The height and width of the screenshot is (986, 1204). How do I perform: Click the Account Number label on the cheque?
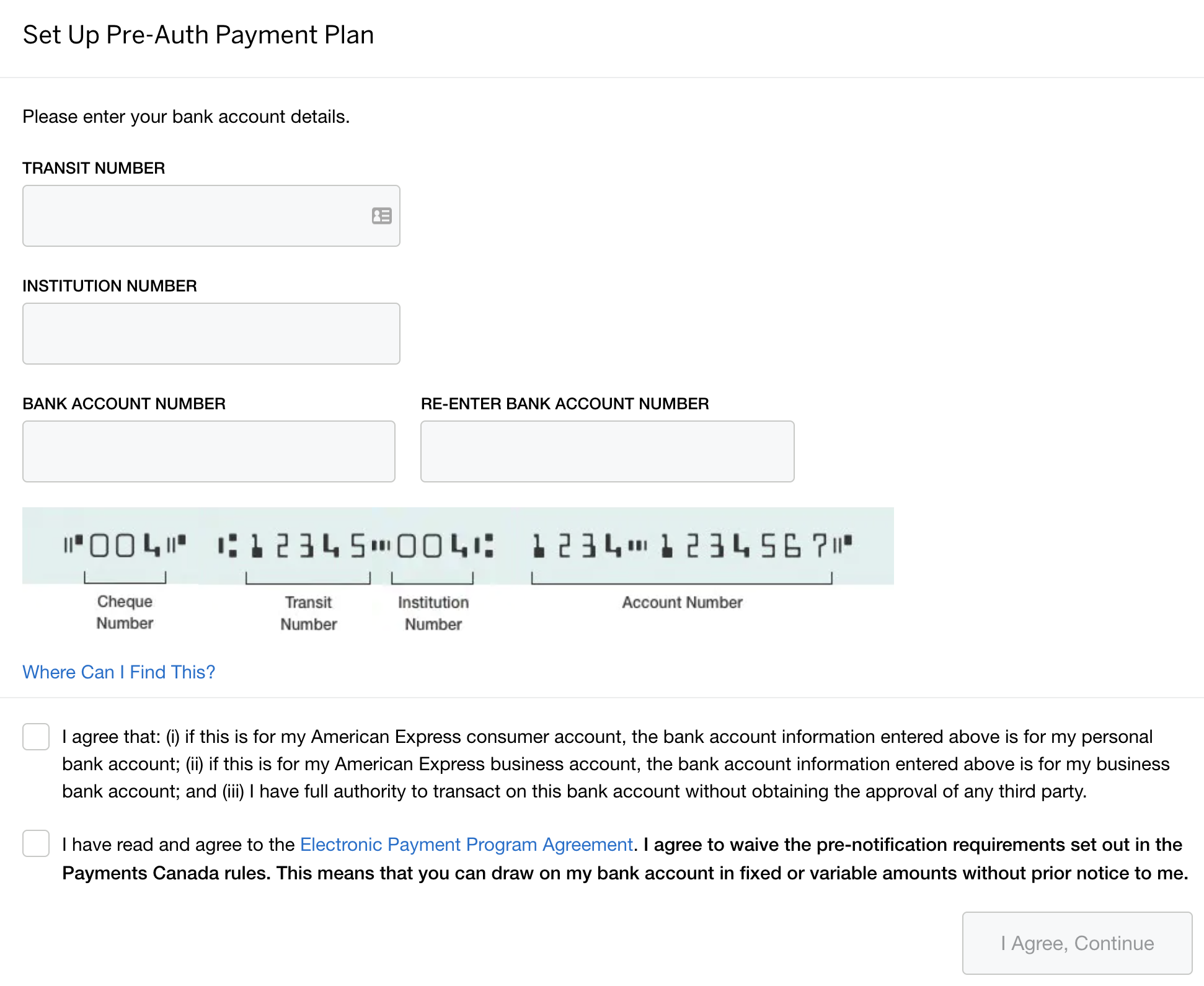coord(682,602)
